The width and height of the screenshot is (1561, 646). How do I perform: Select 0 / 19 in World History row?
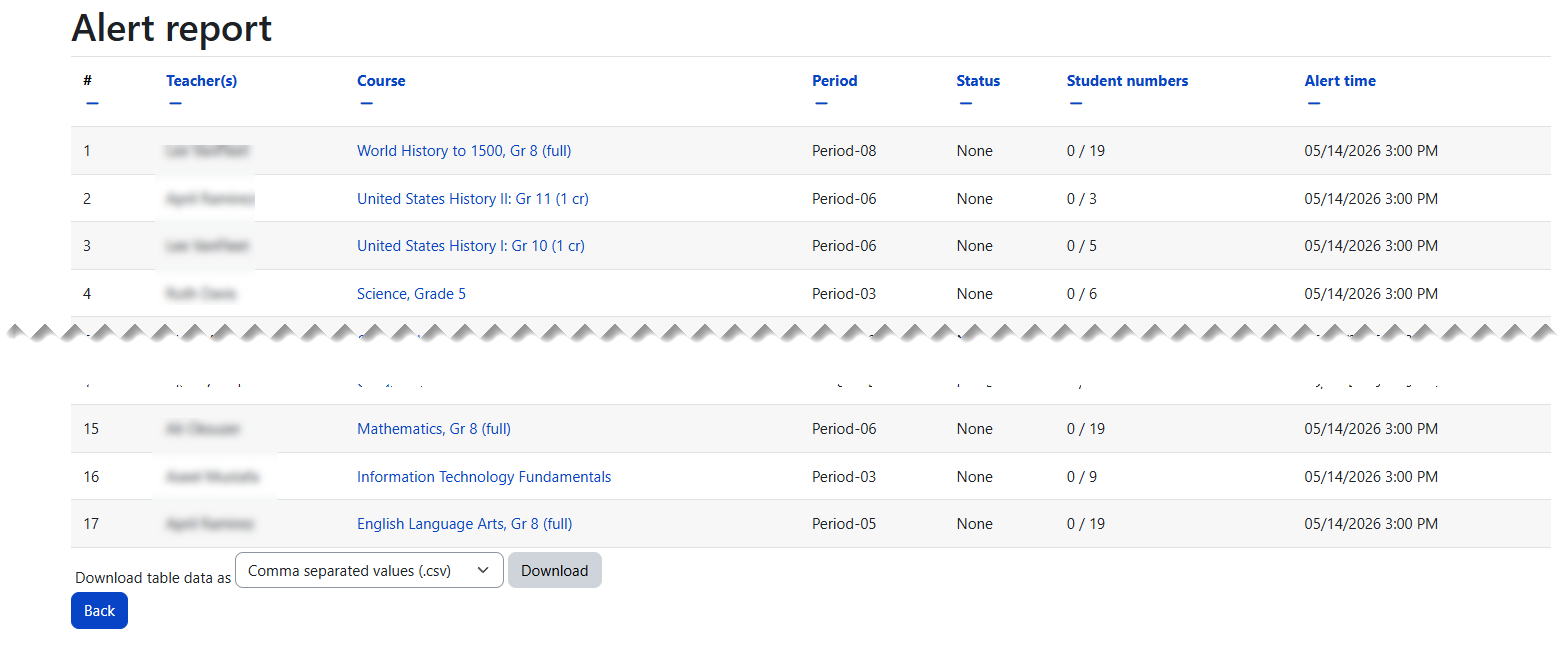click(1086, 151)
